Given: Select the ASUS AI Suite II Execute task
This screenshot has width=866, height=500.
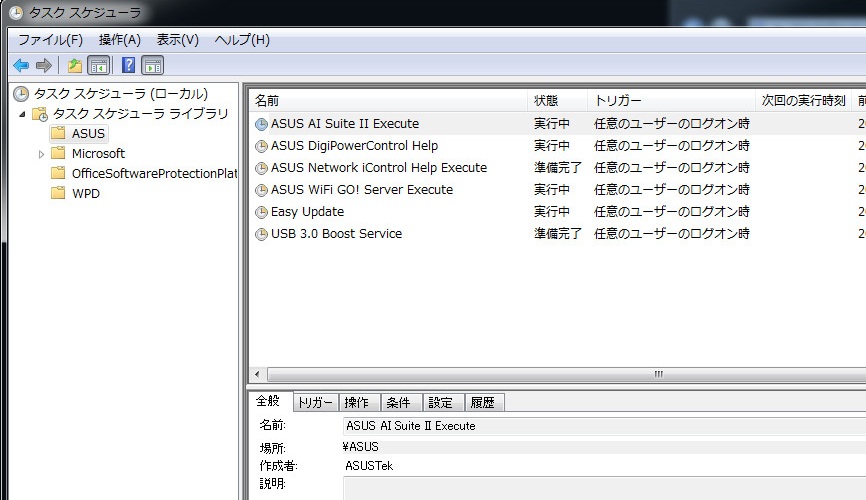Looking at the screenshot, I should coord(345,124).
